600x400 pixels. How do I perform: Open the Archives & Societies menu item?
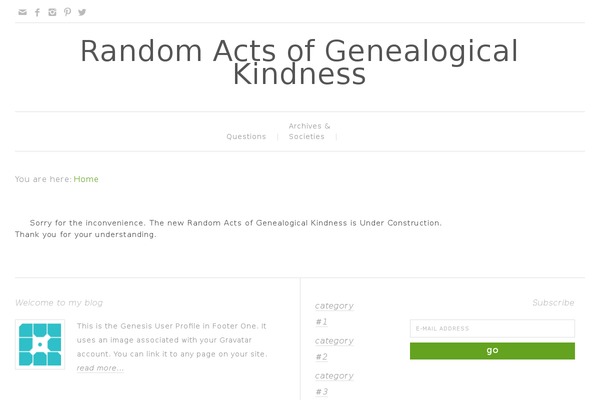coord(309,131)
